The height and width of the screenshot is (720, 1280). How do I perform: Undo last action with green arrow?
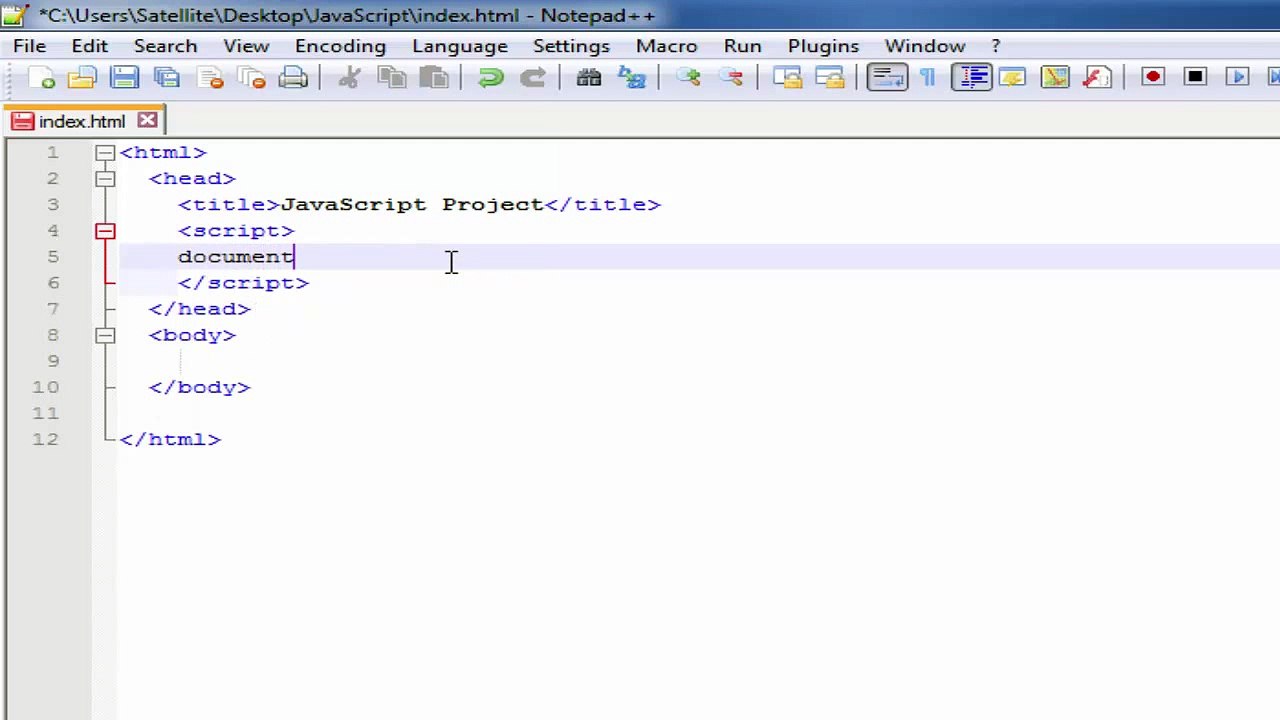[x=490, y=78]
